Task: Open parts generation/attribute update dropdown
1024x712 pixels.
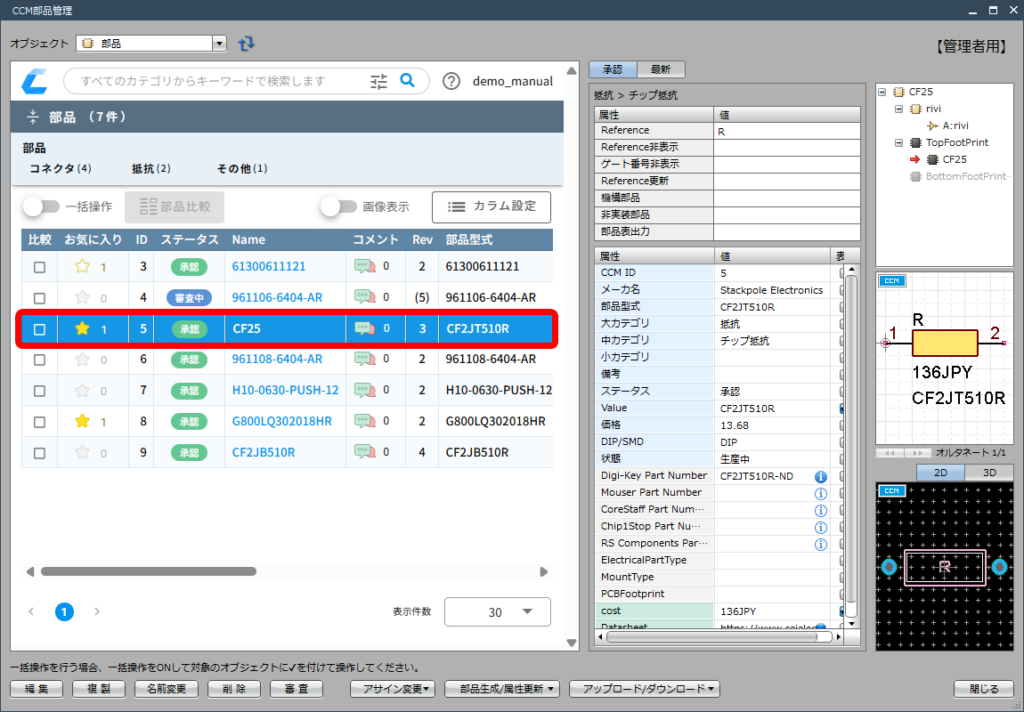Action: pyautogui.click(x=503, y=688)
